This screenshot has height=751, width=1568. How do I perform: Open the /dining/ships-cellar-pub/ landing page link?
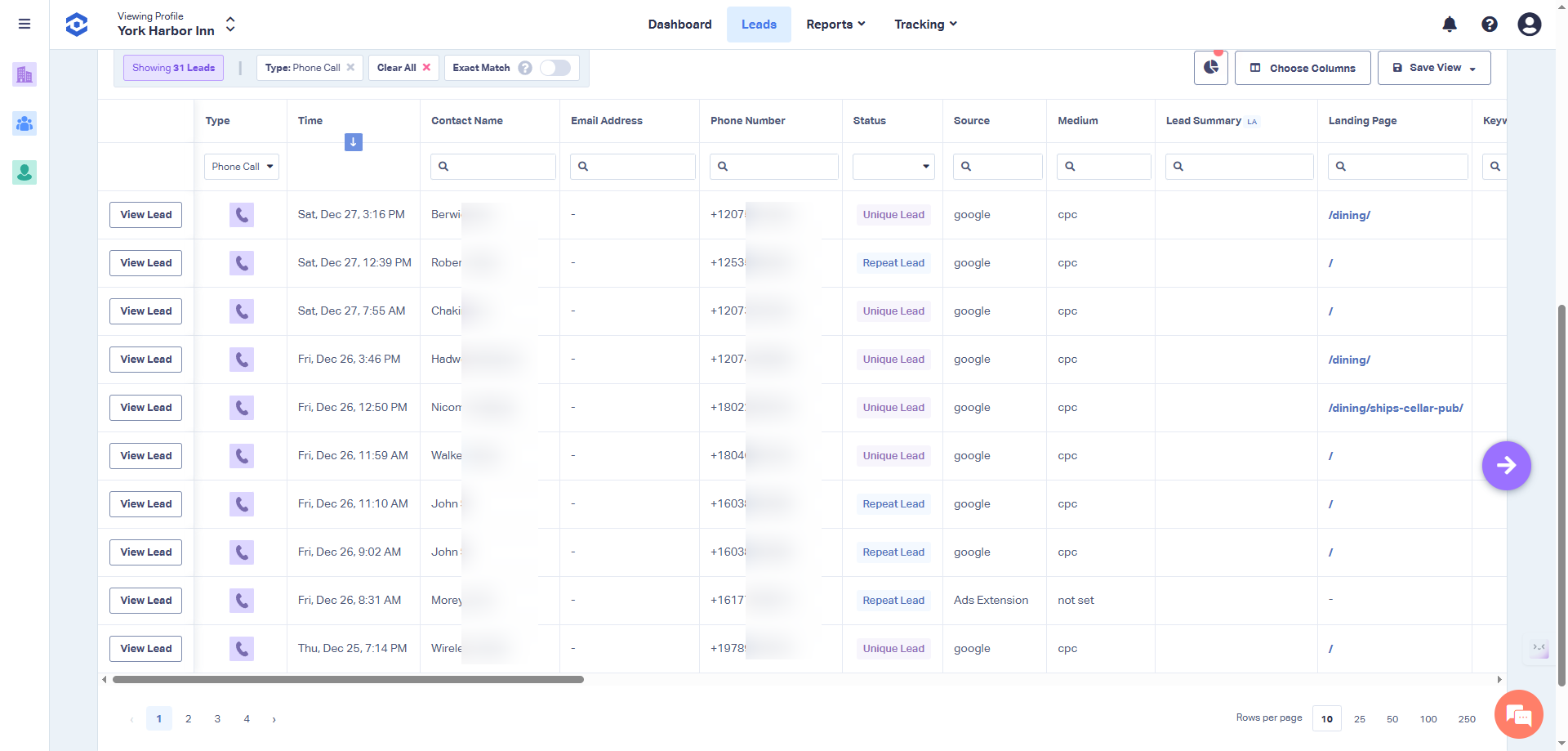1396,407
